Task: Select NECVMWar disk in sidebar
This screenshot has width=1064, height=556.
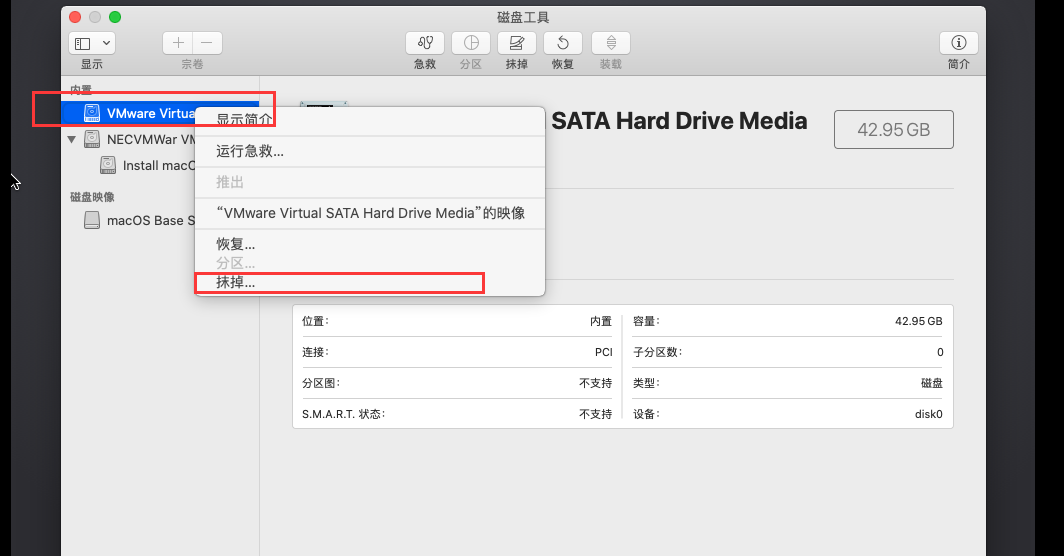Action: 151,139
